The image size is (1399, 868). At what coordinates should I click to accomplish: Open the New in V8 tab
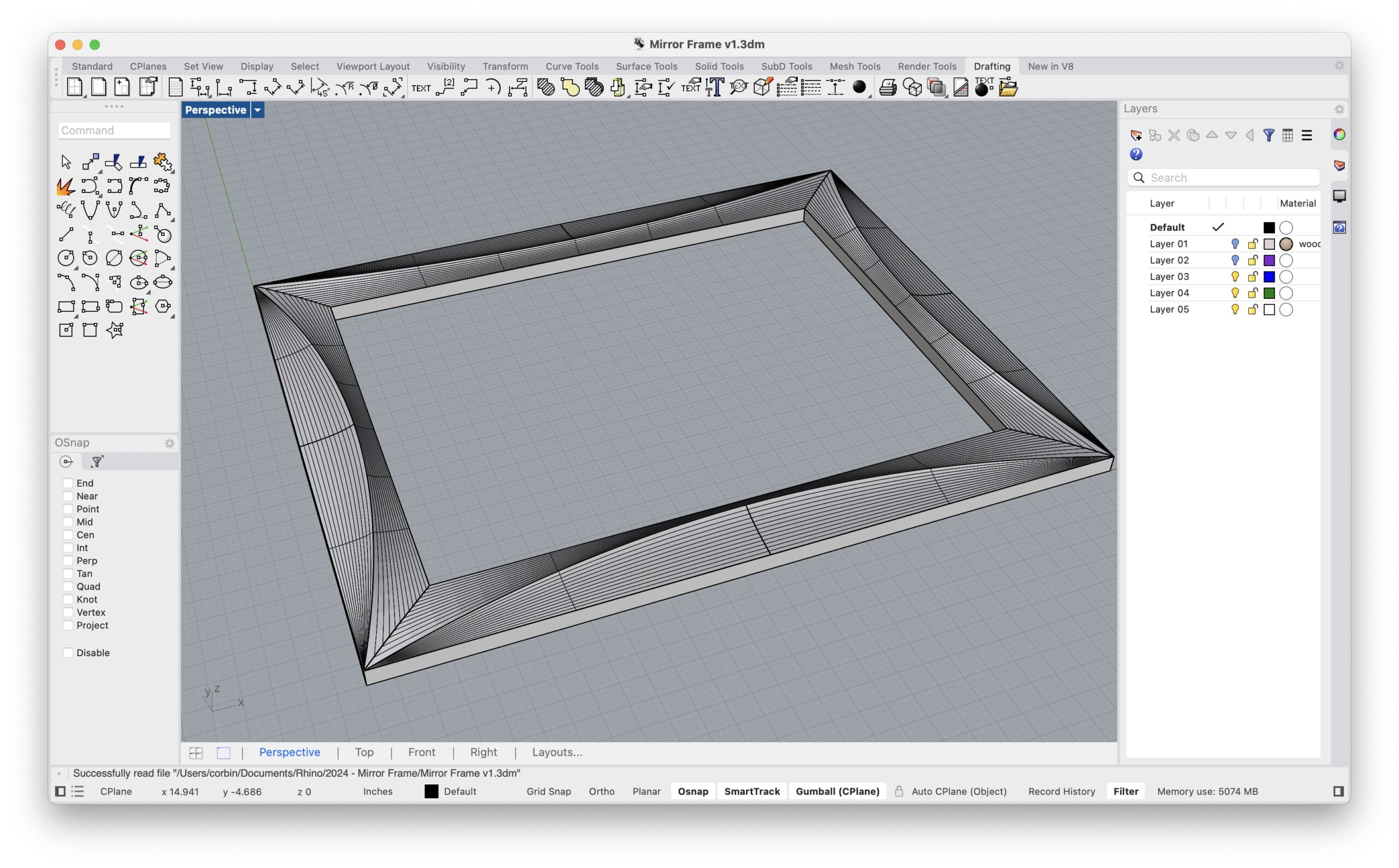[1050, 66]
